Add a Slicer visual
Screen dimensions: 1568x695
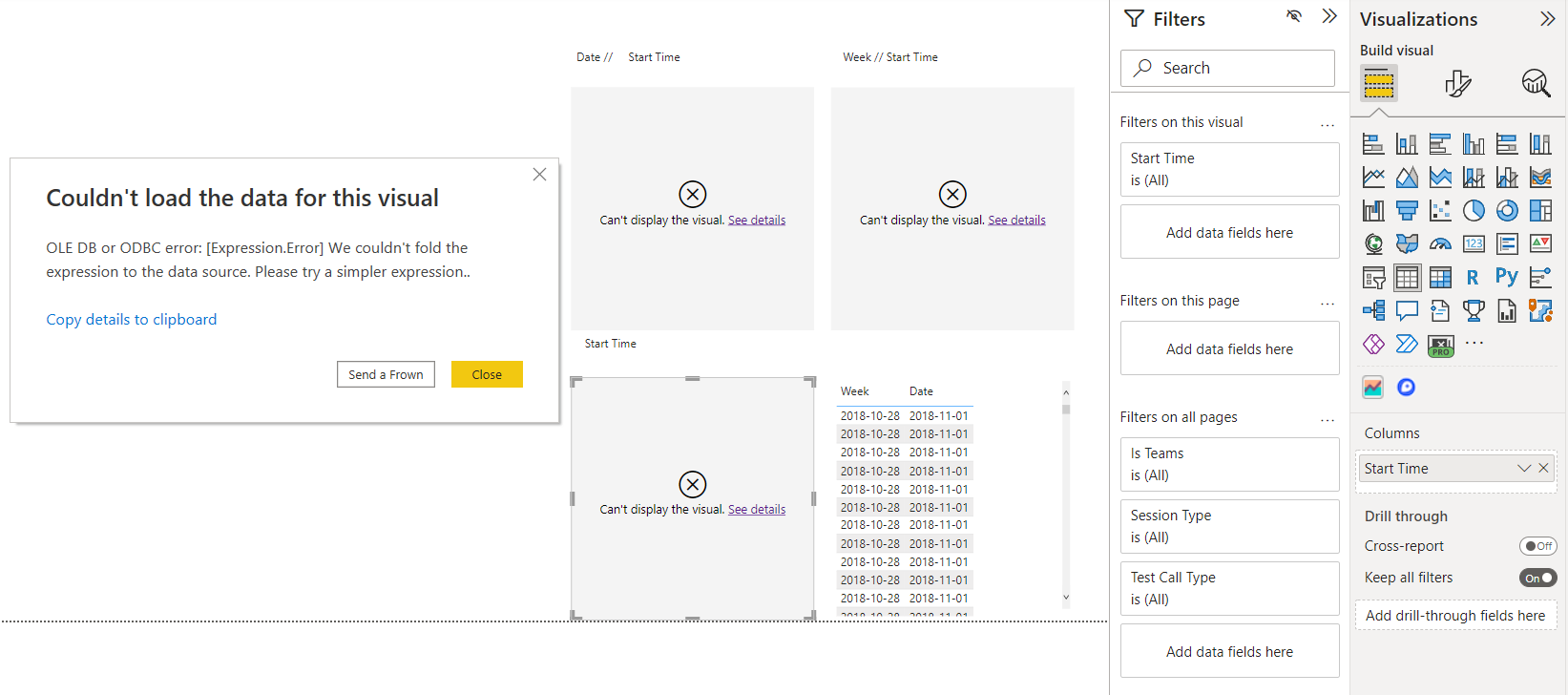(x=1373, y=278)
